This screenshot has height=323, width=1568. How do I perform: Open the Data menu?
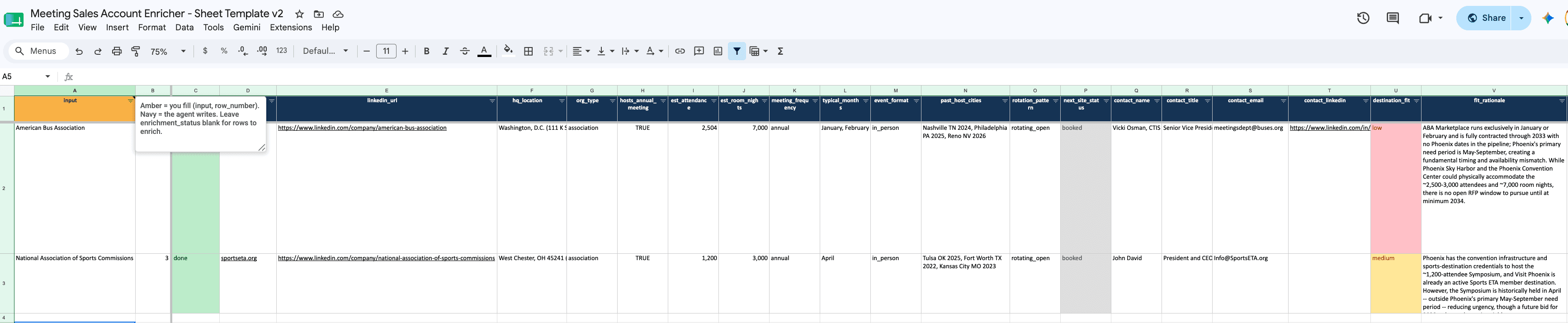[x=184, y=28]
